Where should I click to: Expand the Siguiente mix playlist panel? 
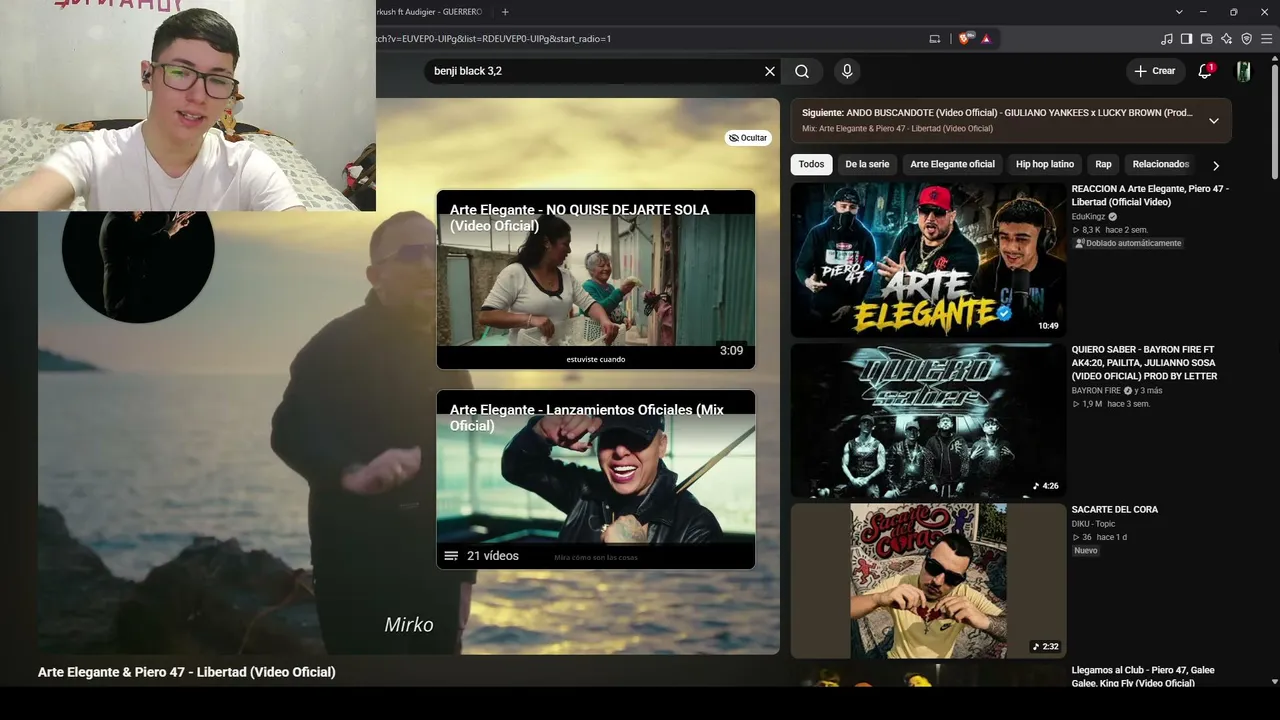tap(1214, 121)
